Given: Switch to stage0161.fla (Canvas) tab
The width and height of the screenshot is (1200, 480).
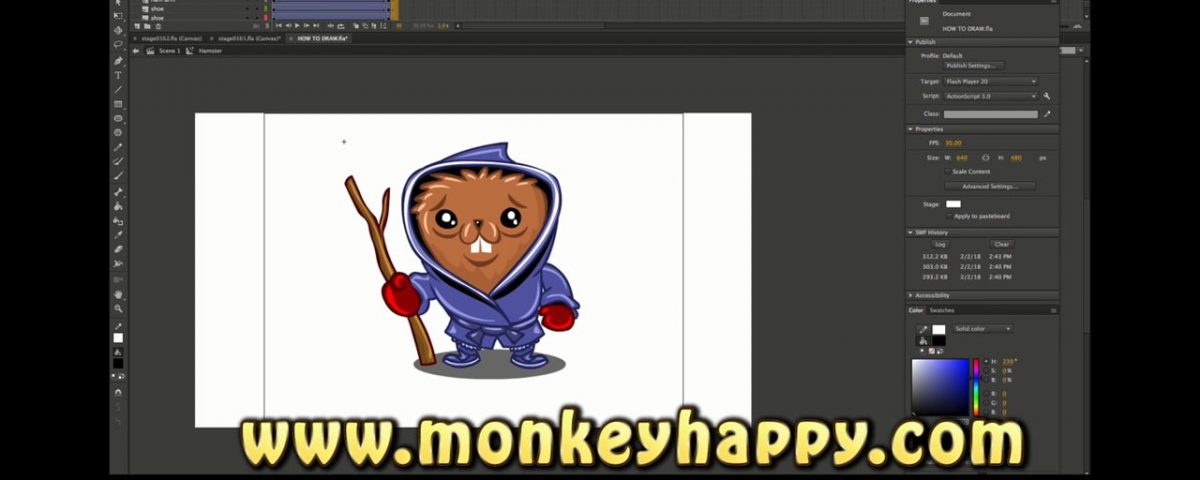Looking at the screenshot, I should [249, 38].
